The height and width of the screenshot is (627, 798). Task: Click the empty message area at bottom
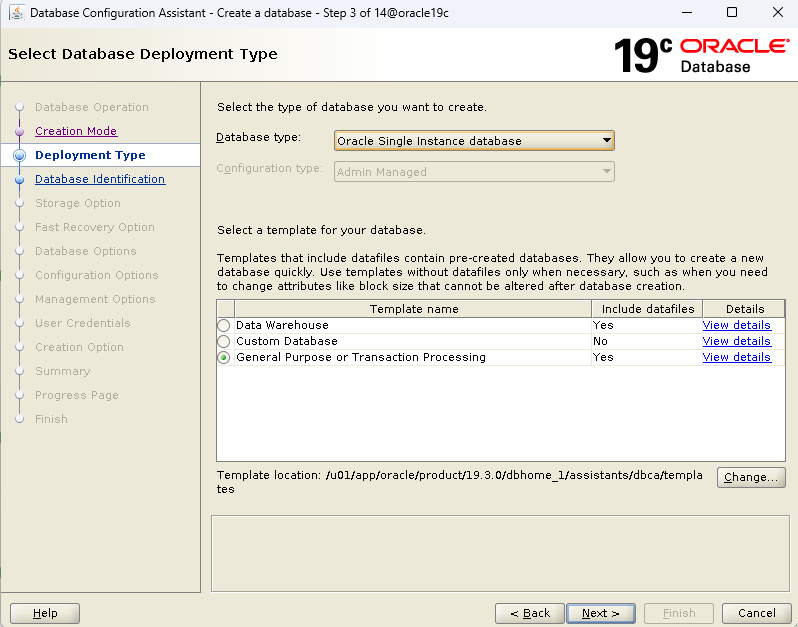[500, 554]
